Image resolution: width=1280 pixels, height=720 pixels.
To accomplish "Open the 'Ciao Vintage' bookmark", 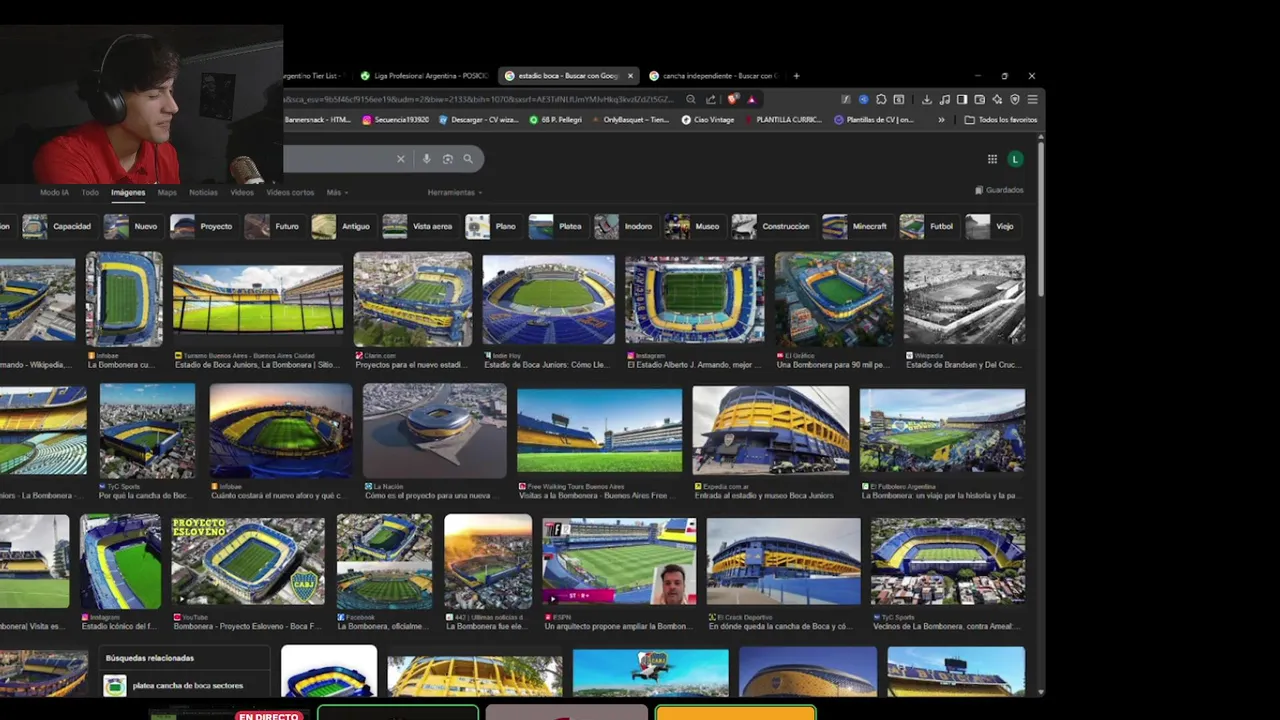I will 708,120.
